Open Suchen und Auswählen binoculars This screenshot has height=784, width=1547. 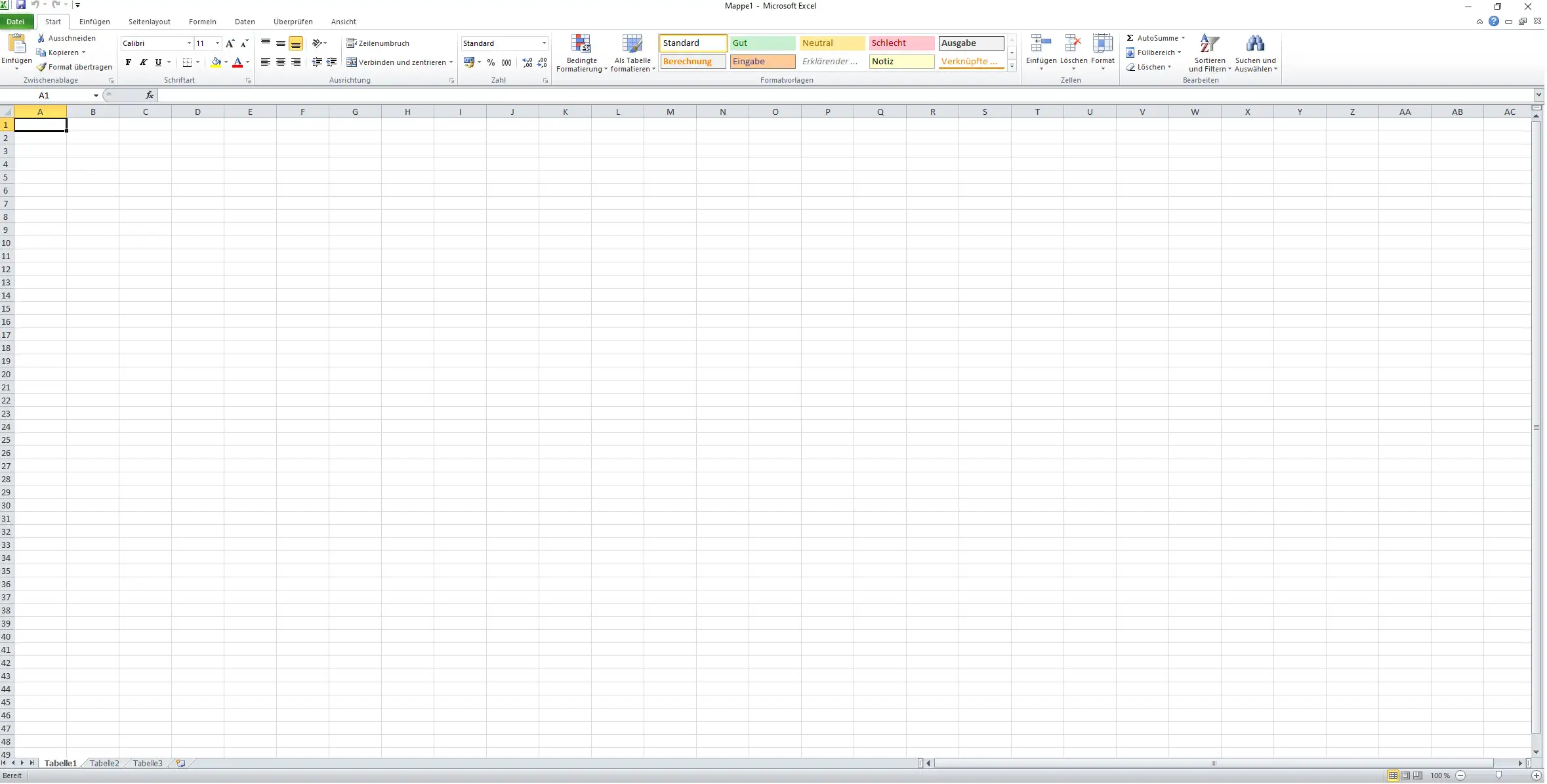point(1256,44)
